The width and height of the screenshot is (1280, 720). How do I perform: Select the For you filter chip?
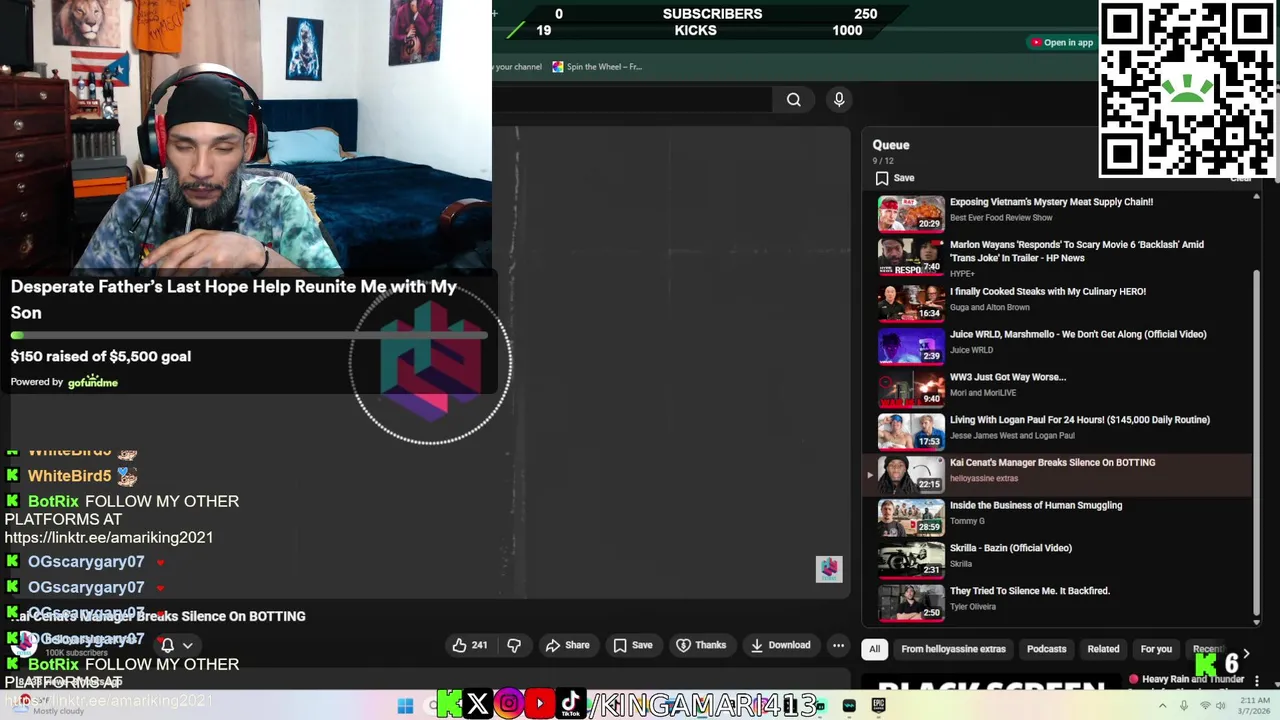(x=1156, y=649)
